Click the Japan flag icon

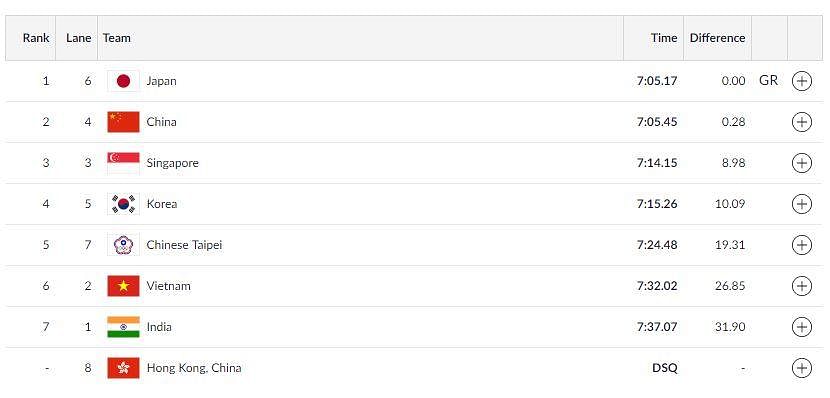pos(123,81)
